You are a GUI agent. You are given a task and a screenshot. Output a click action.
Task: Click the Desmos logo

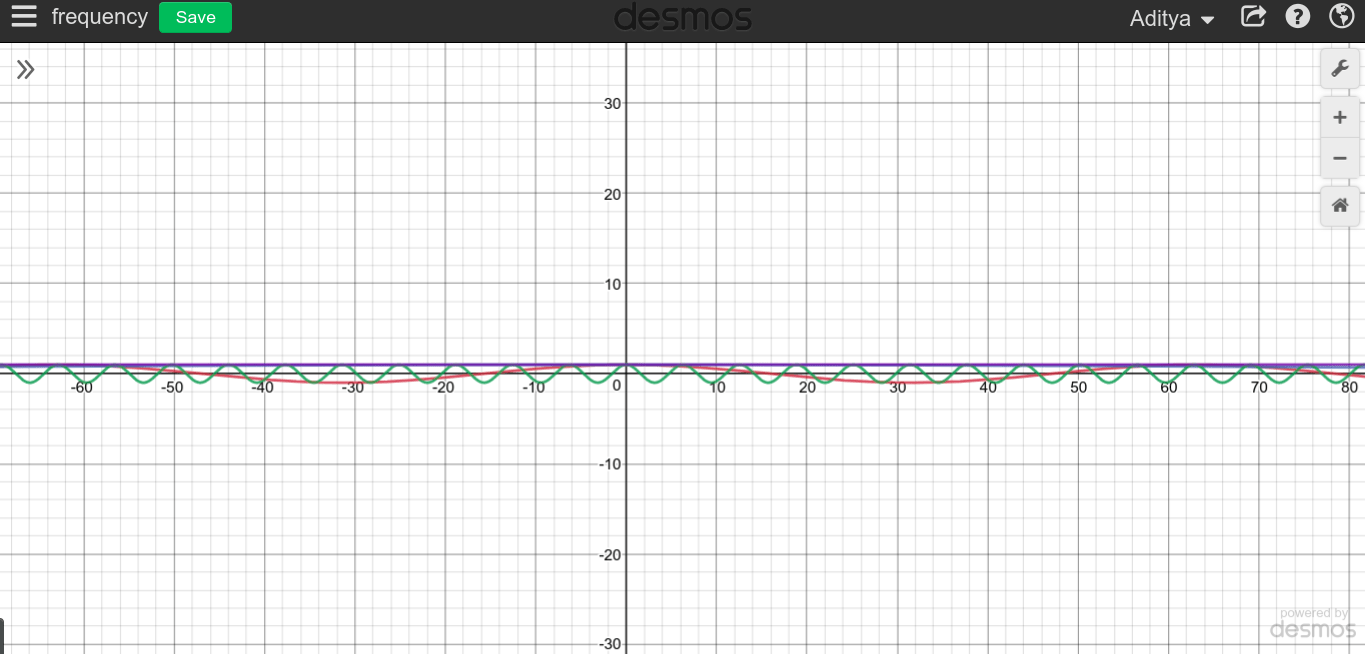pos(683,17)
